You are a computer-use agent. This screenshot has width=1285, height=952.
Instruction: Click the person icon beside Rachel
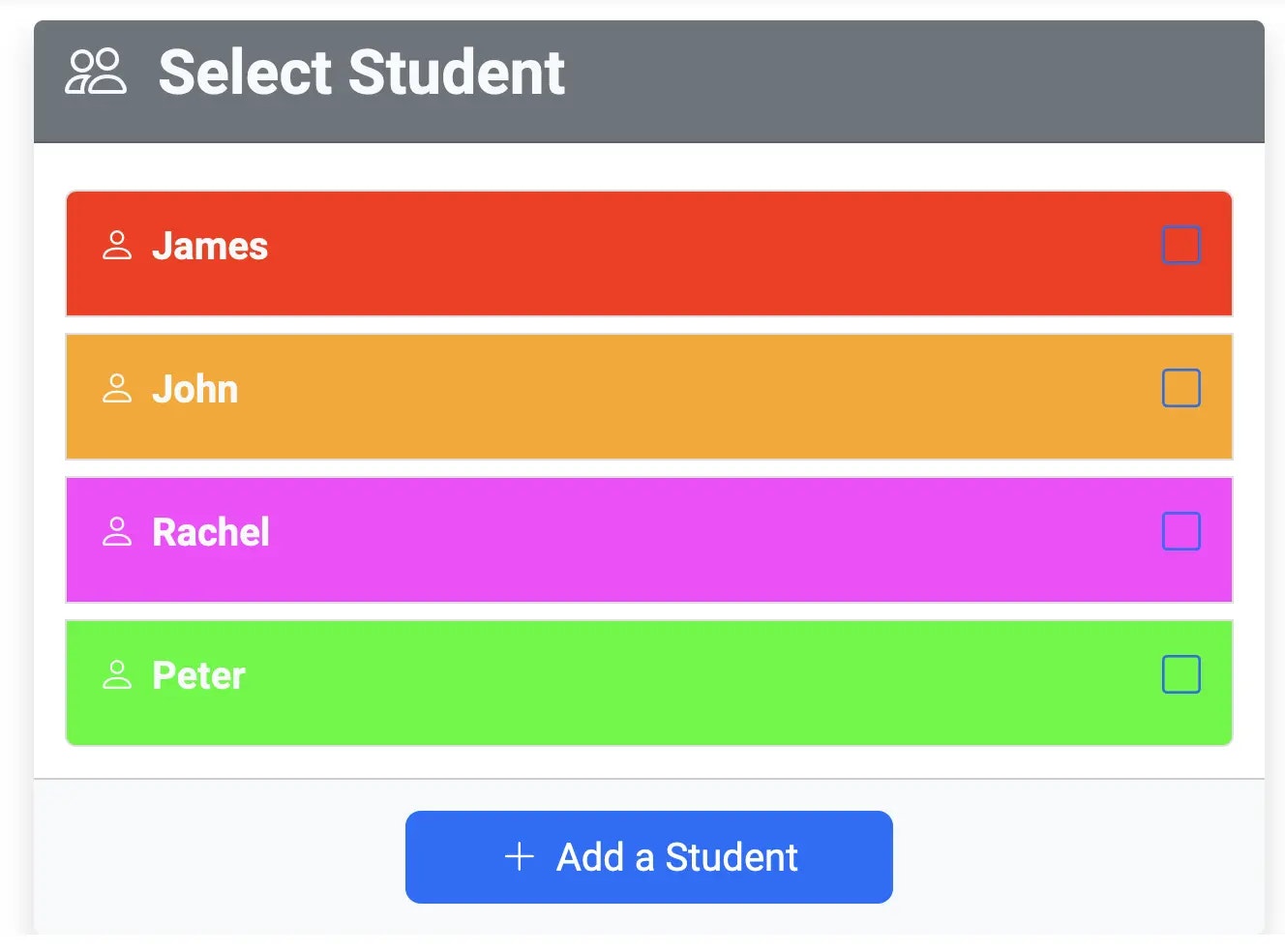(x=117, y=532)
